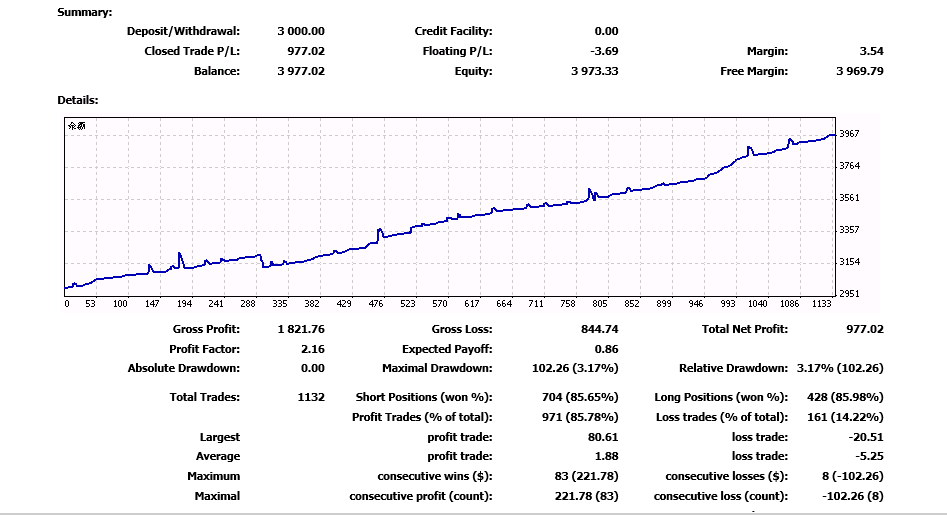Click the equity value '3 973.33'
The height and width of the screenshot is (515, 947).
click(594, 71)
